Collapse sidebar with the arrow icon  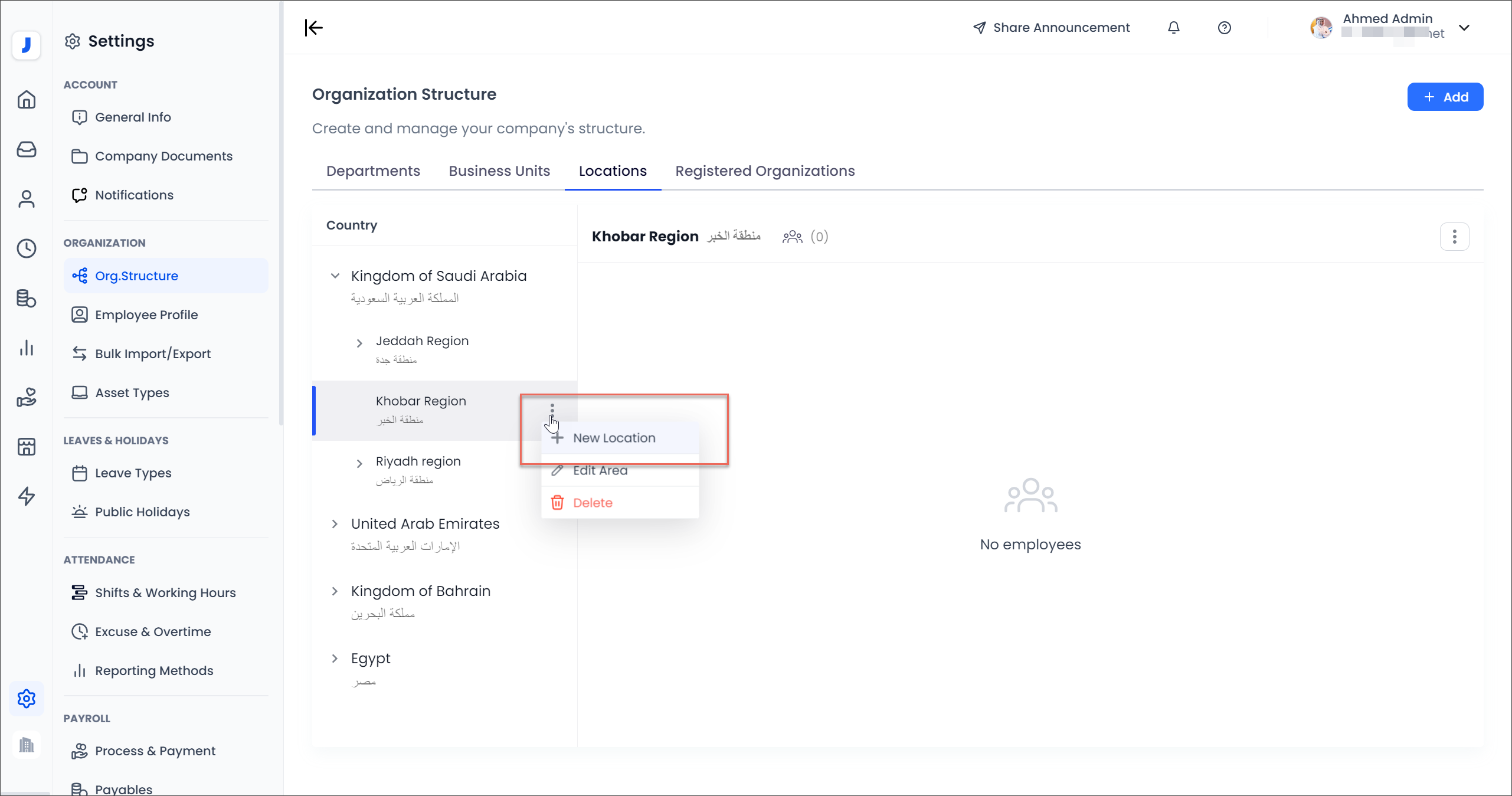tap(314, 28)
